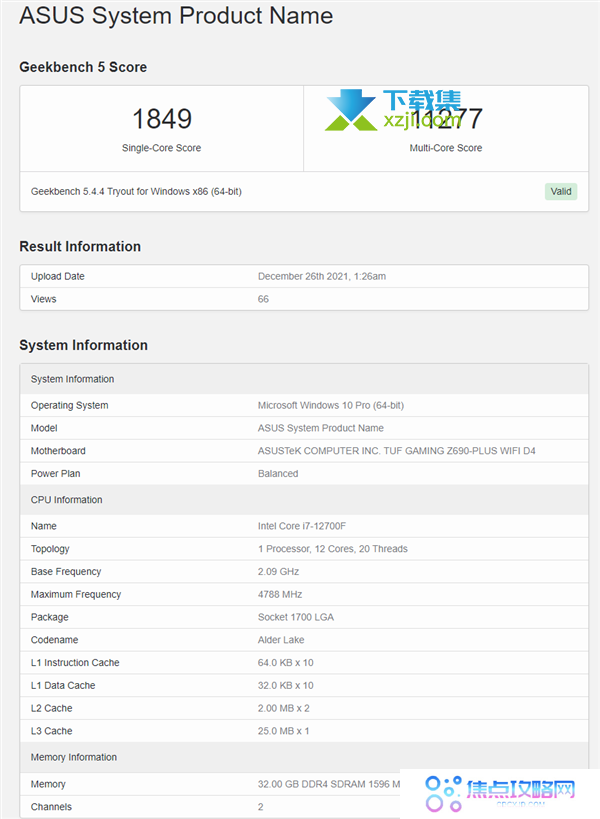Click the CPU Name row label
Viewport: 600px width, 819px height.
pyautogui.click(x=44, y=526)
